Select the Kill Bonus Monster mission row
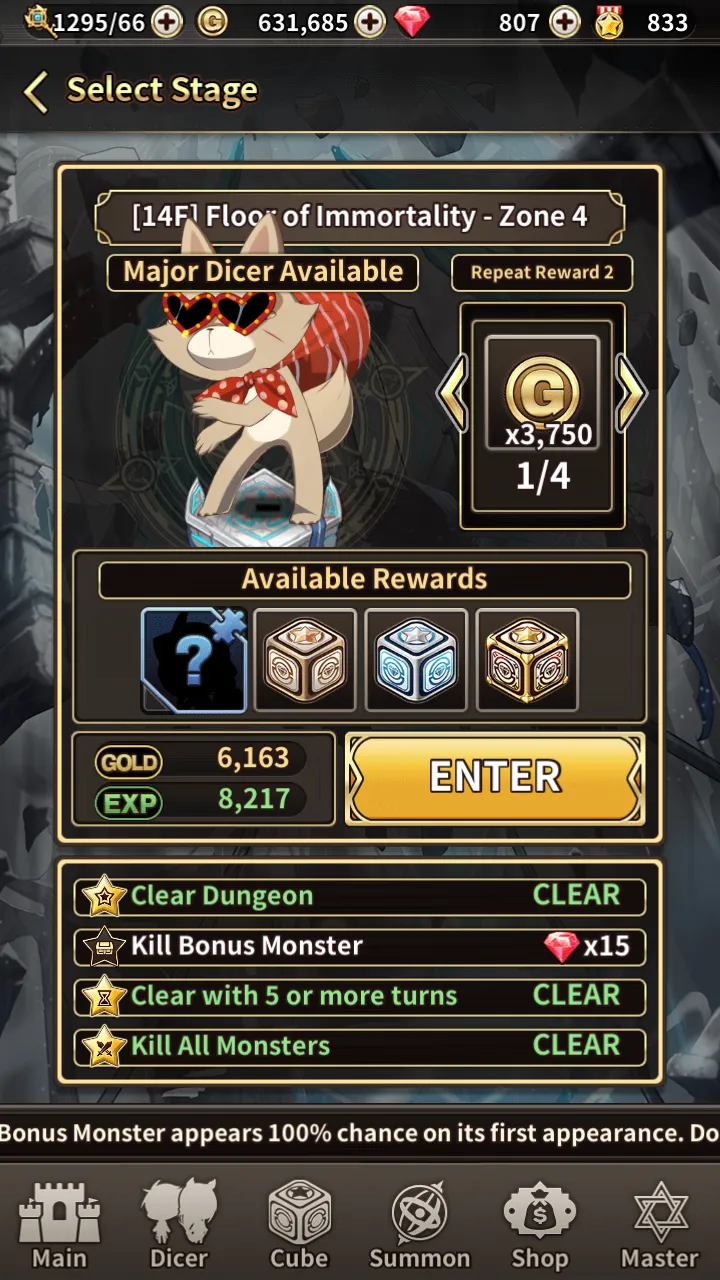 360,946
